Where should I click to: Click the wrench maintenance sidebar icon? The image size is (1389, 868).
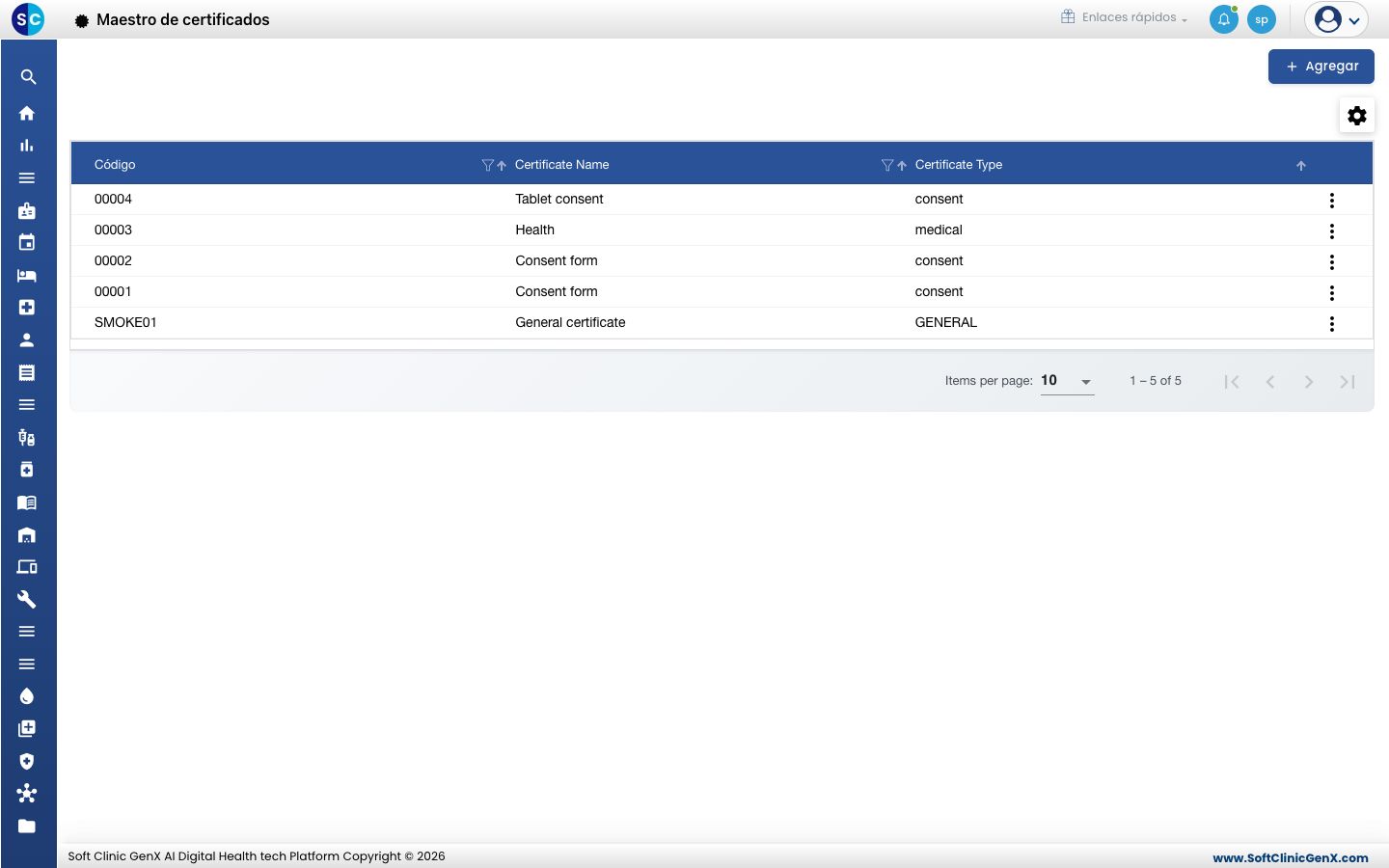click(x=27, y=599)
